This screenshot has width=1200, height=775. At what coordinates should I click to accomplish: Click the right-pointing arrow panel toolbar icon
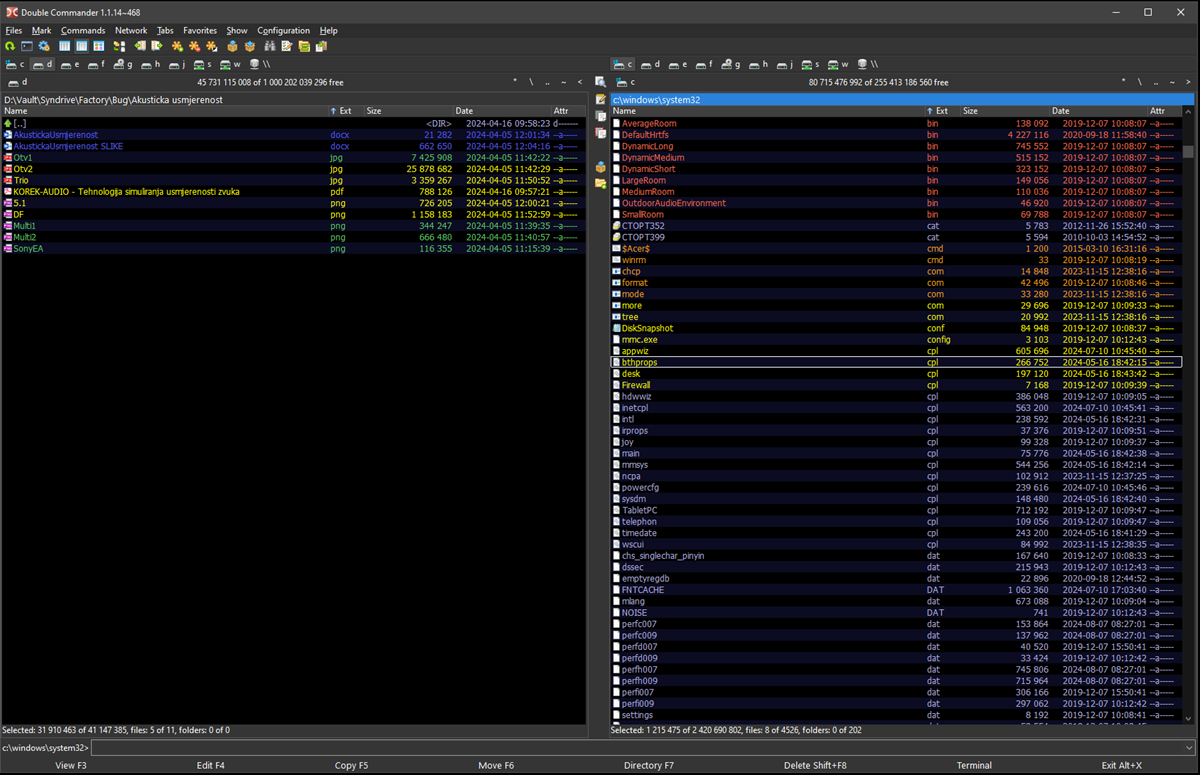coord(157,46)
